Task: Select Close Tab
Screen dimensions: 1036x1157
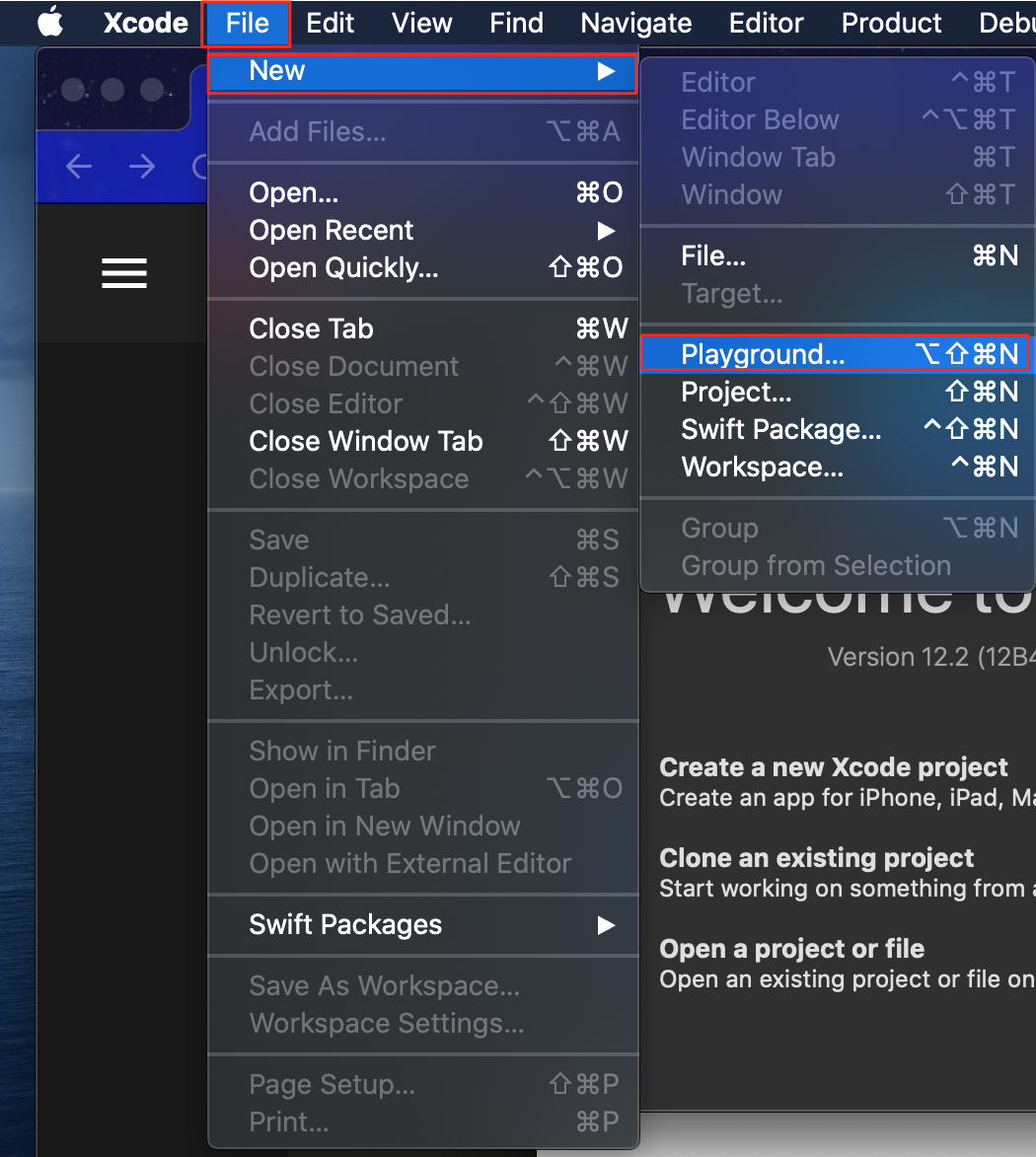Action: [423, 328]
